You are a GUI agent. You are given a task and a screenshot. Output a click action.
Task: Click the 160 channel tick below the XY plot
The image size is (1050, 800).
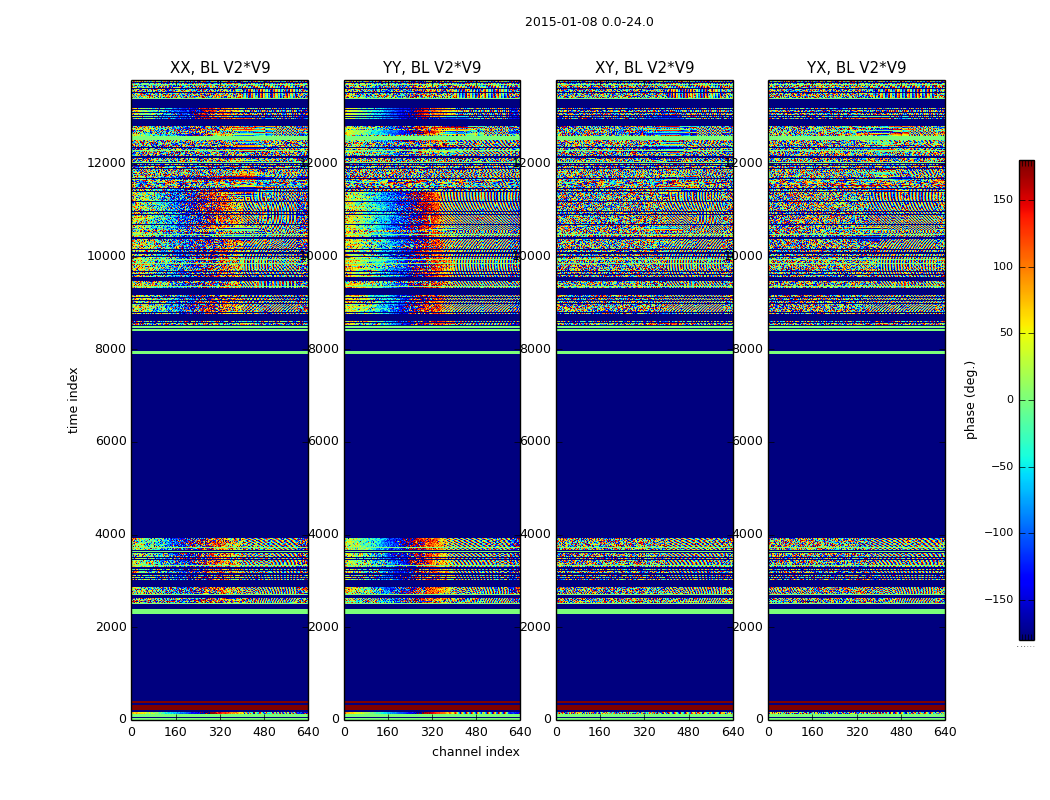pos(600,732)
